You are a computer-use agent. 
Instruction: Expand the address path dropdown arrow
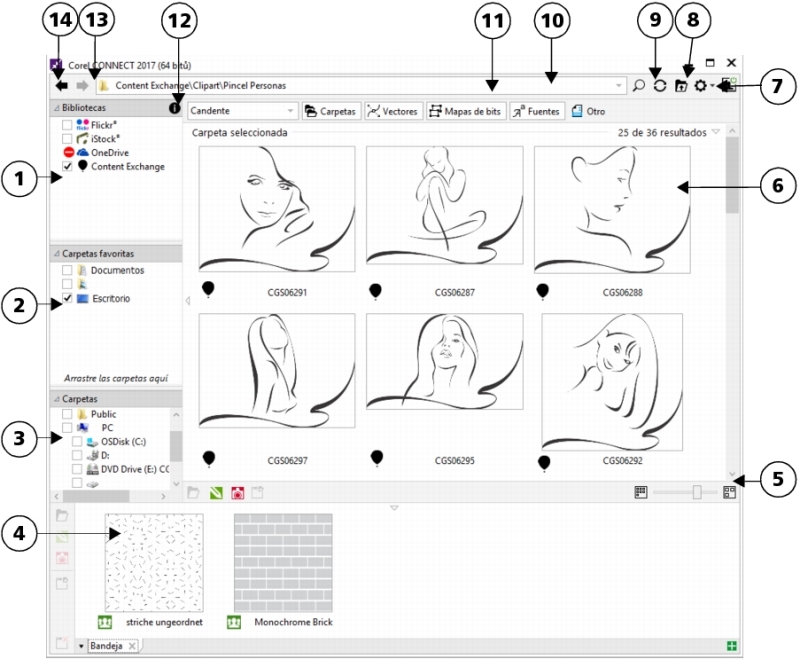(x=618, y=87)
